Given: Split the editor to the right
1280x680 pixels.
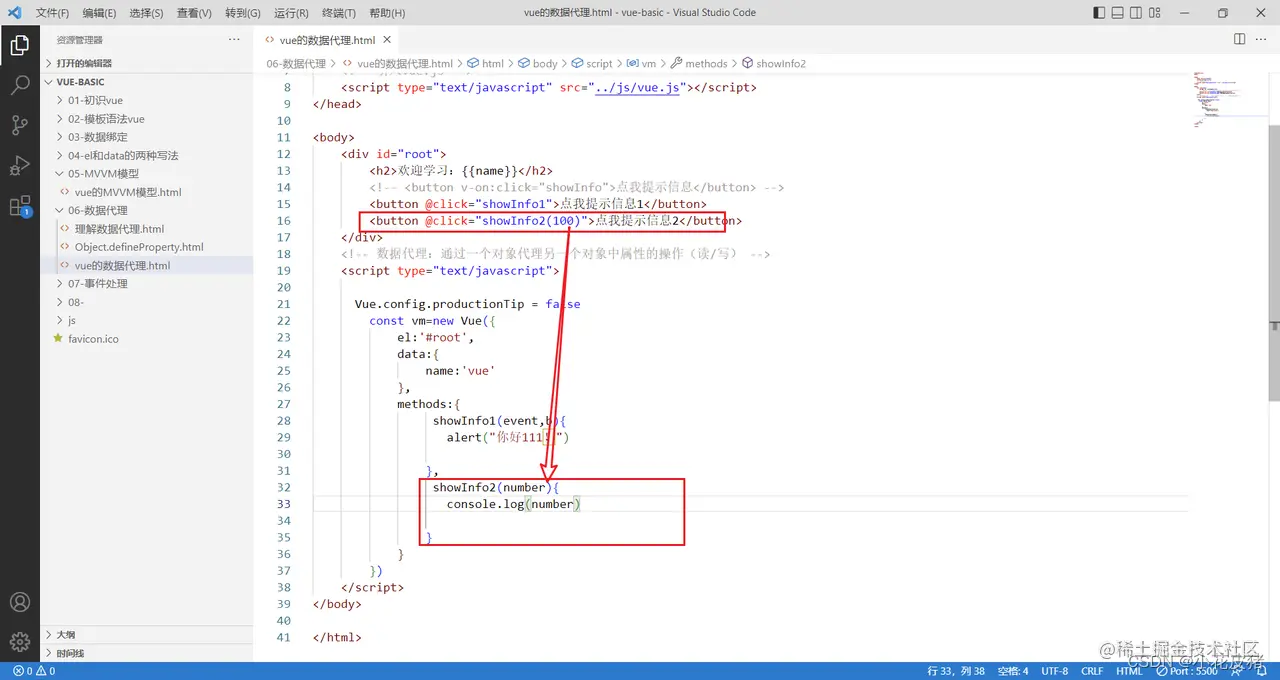Looking at the screenshot, I should point(1239,39).
